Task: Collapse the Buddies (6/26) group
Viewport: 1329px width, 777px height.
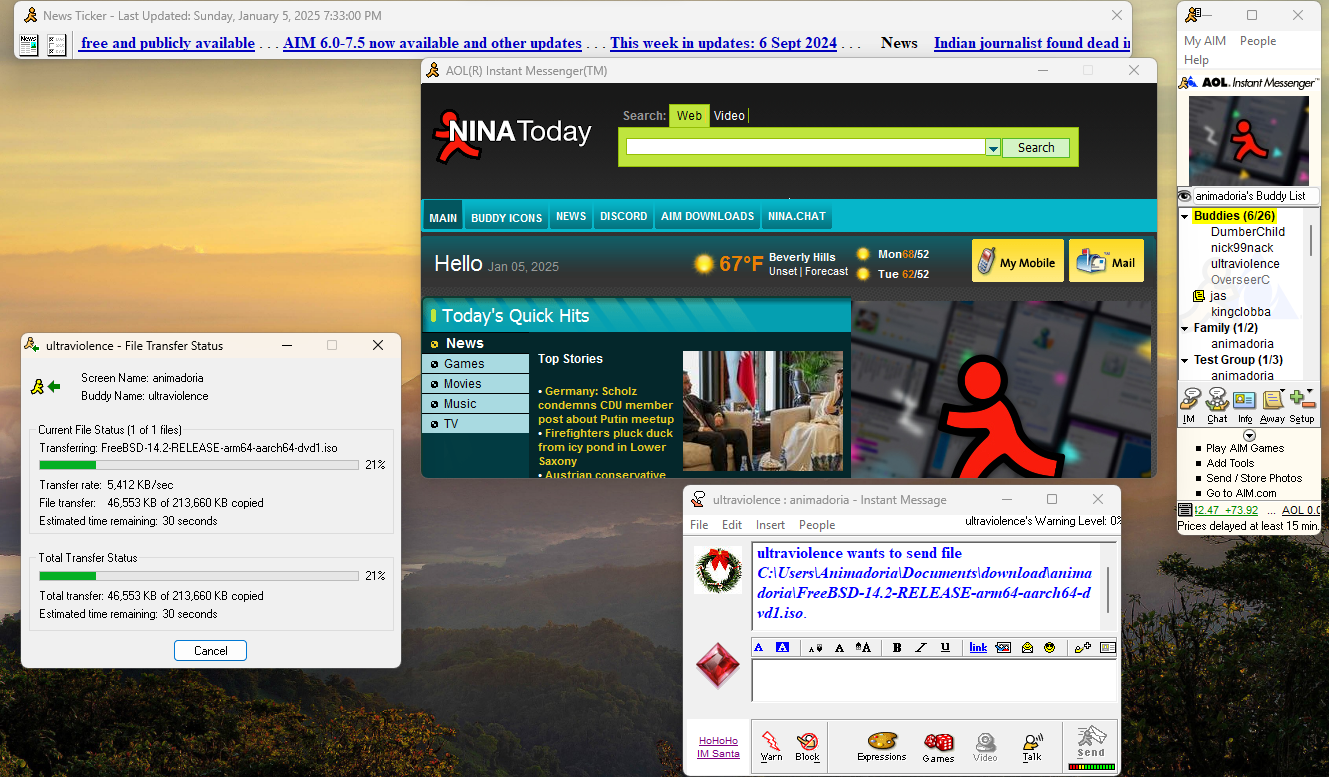Action: pos(1185,216)
